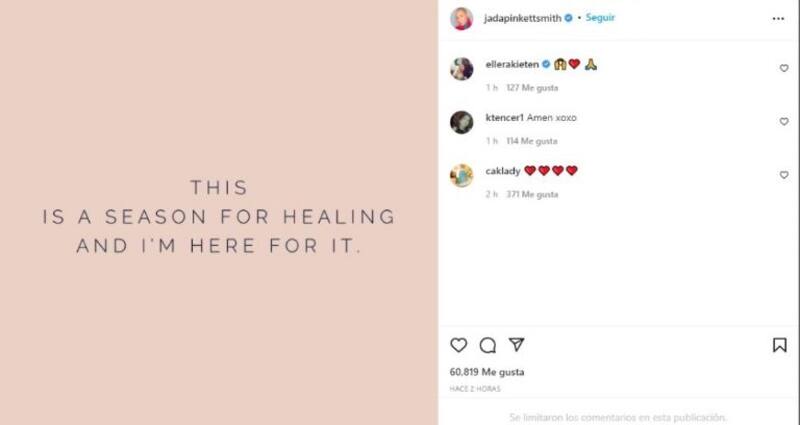Screen dimensions: 800x425
Task: Open jadapinkettsmith profile username
Action: [x=522, y=18]
